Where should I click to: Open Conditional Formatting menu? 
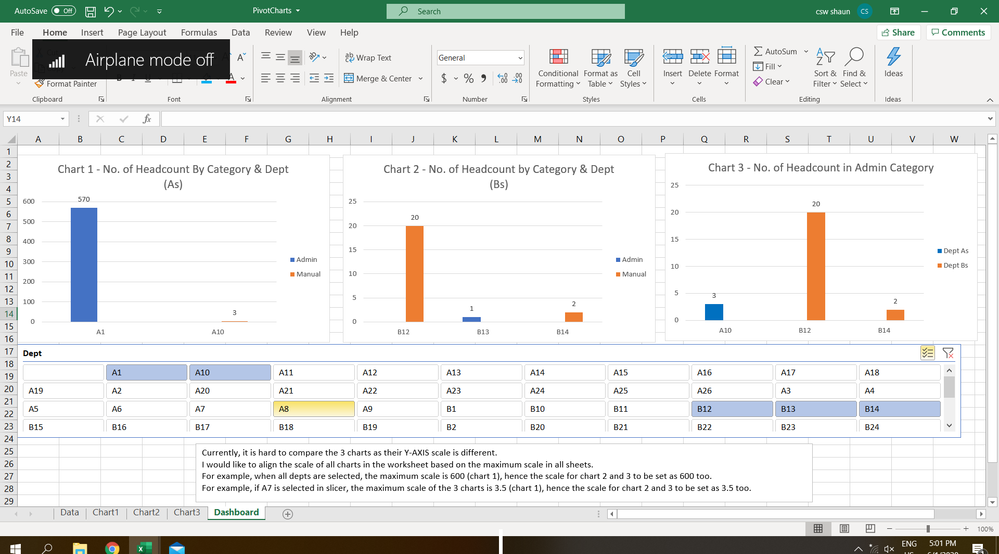(558, 68)
